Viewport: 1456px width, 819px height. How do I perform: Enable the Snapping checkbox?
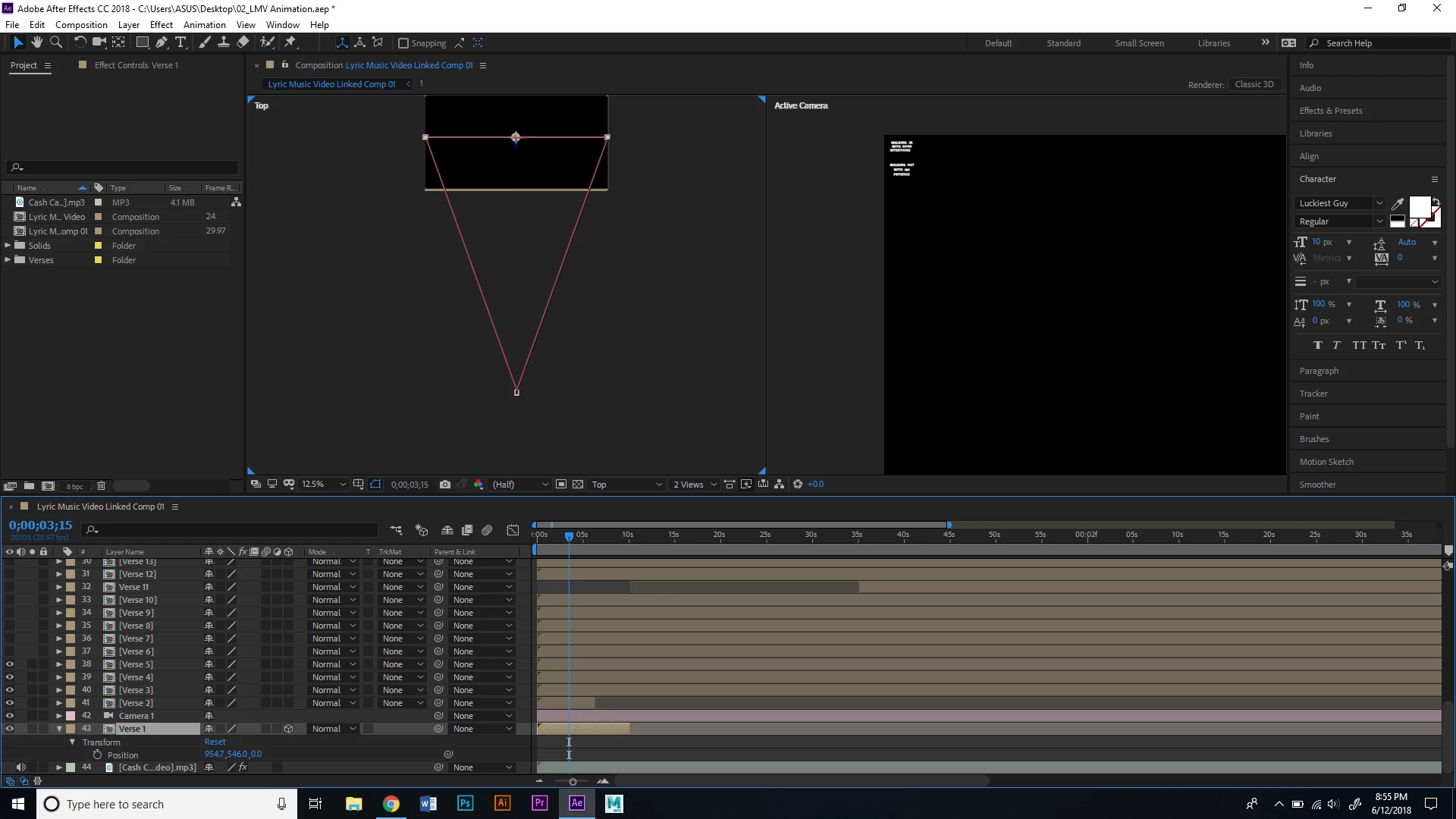(403, 43)
